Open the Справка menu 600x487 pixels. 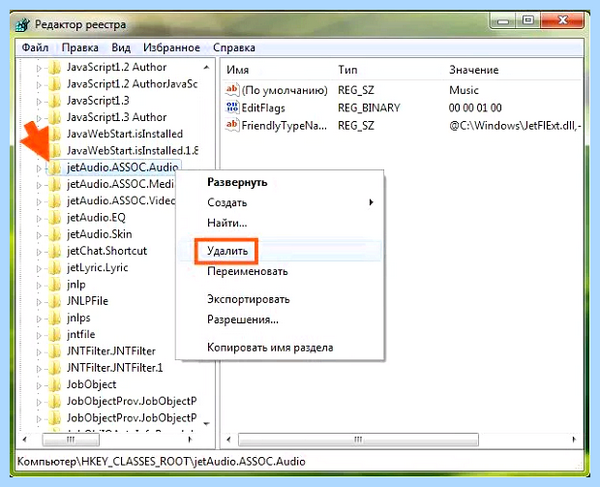(x=234, y=48)
